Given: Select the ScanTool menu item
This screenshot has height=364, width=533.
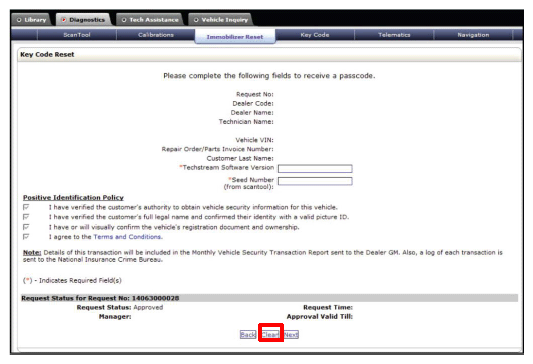Looking at the screenshot, I should (77, 35).
